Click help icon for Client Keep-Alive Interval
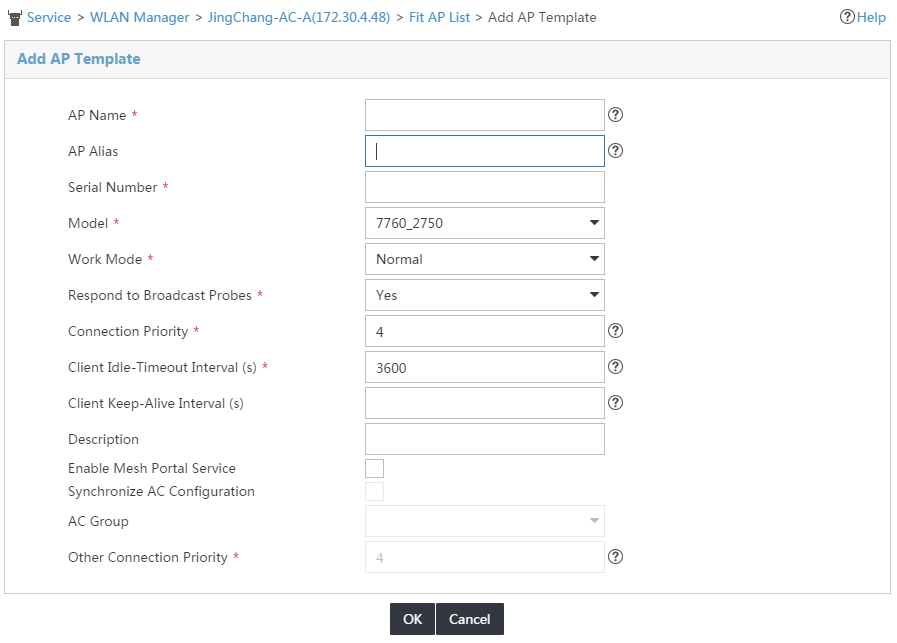 click(615, 403)
